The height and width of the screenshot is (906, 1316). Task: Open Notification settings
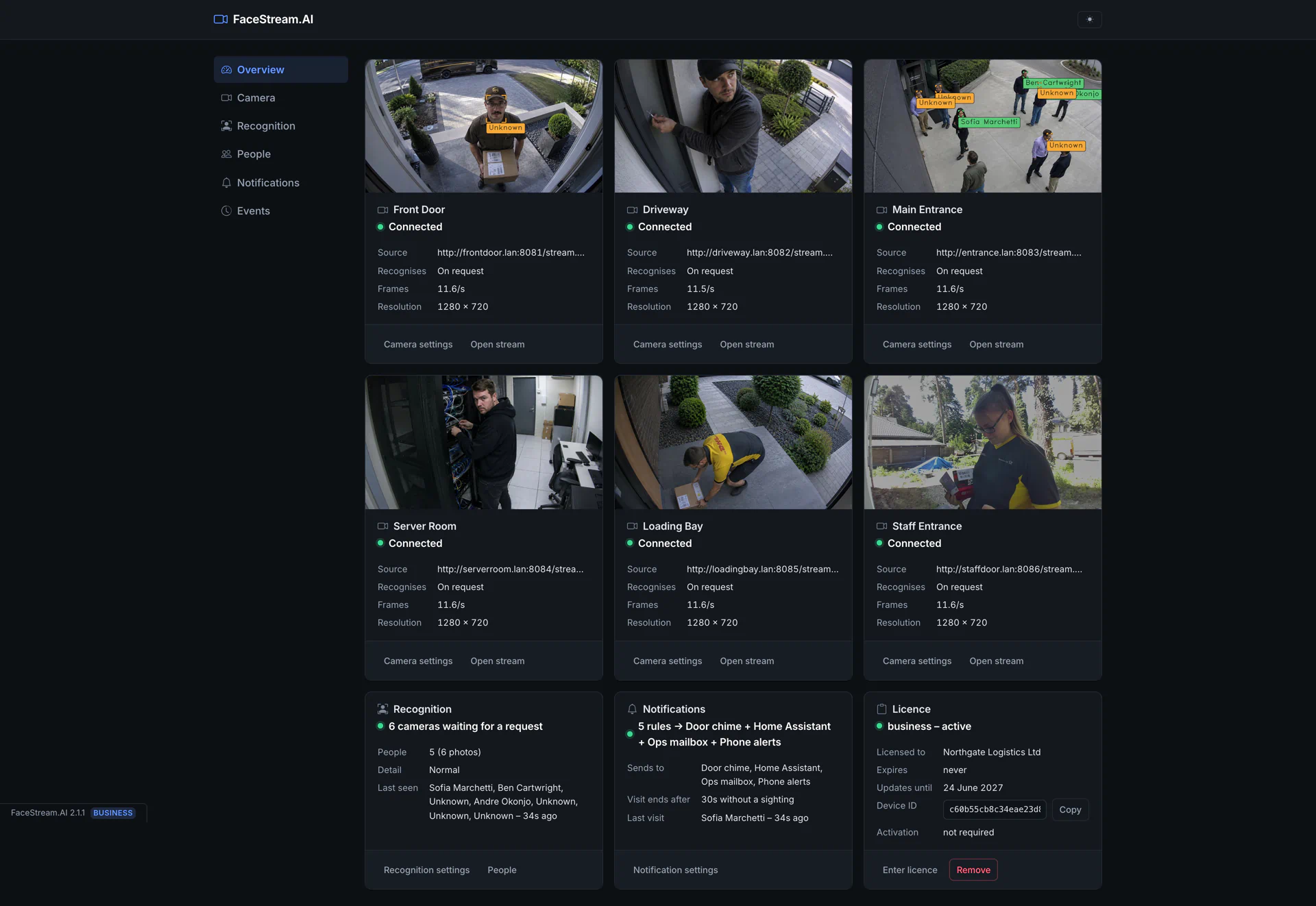(x=676, y=870)
